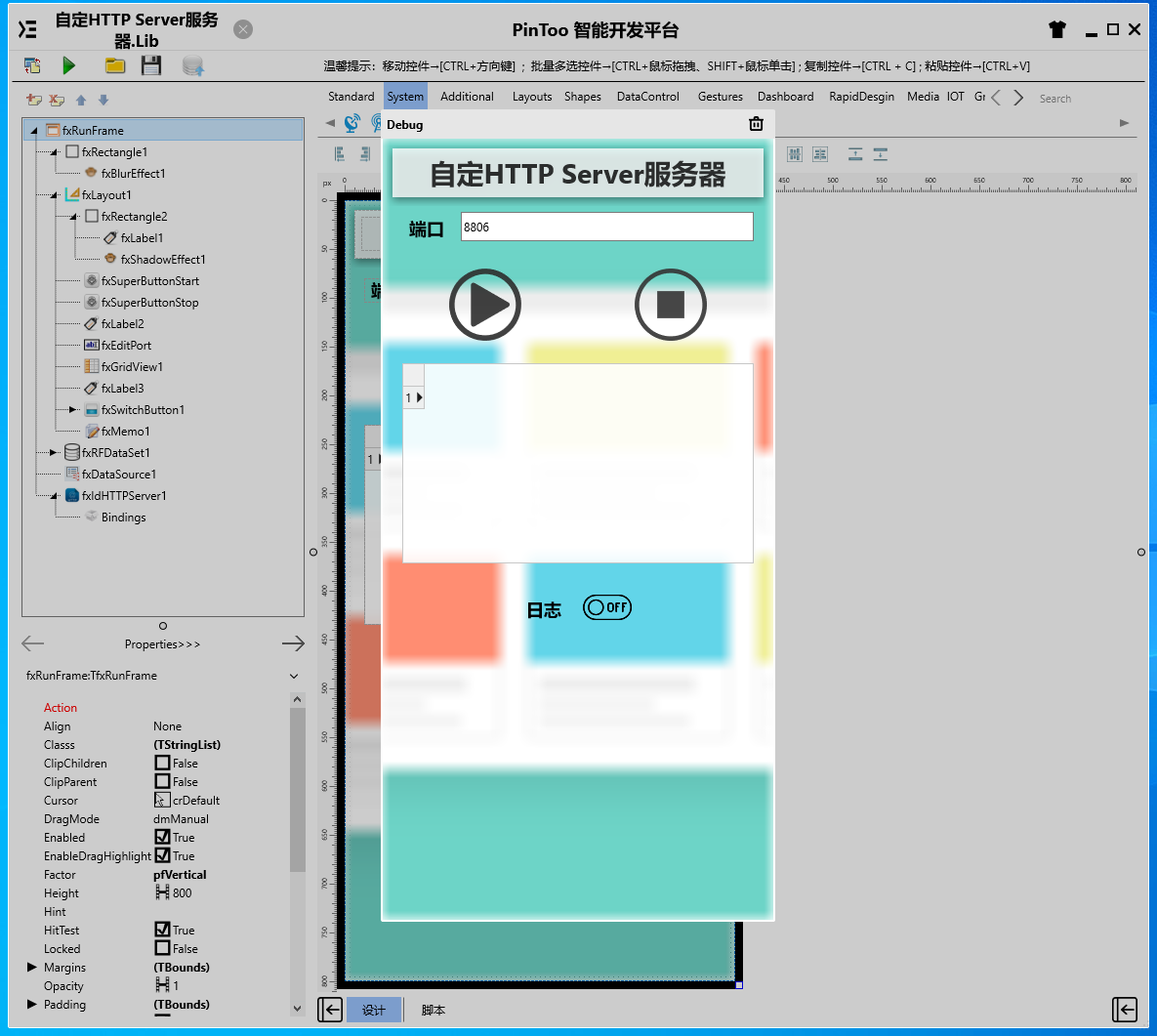The image size is (1157, 1036).
Task: Start the HTTP server with the round play button
Action: pyautogui.click(x=485, y=305)
